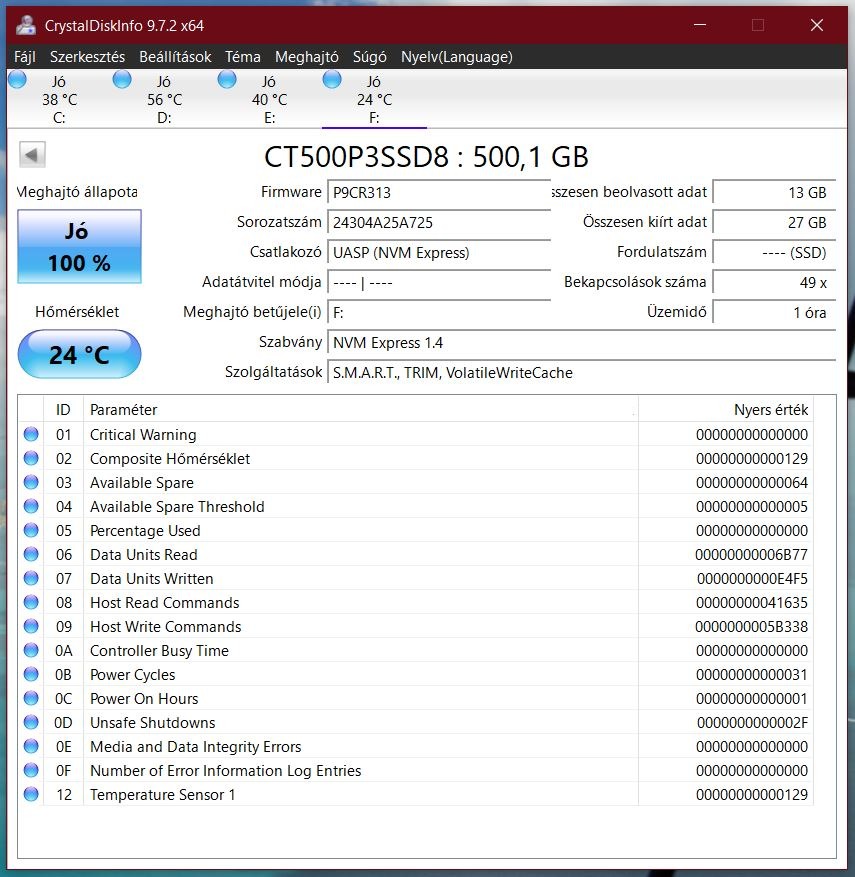Click the blue status orb for drive F:
The height and width of the screenshot is (877, 855).
[332, 79]
